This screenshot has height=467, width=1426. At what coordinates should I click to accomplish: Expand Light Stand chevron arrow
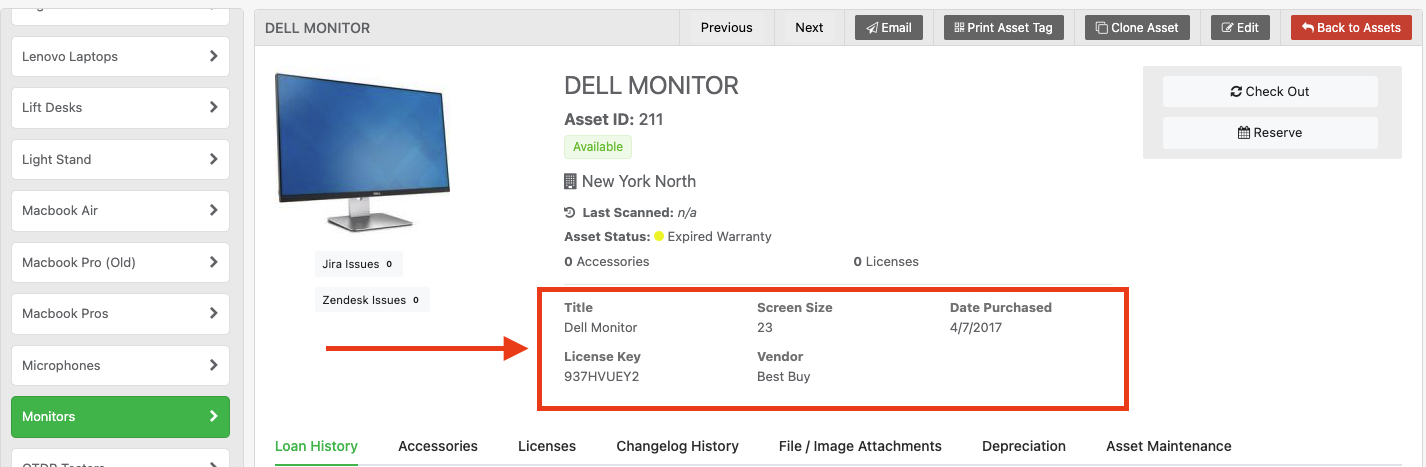[213, 160]
